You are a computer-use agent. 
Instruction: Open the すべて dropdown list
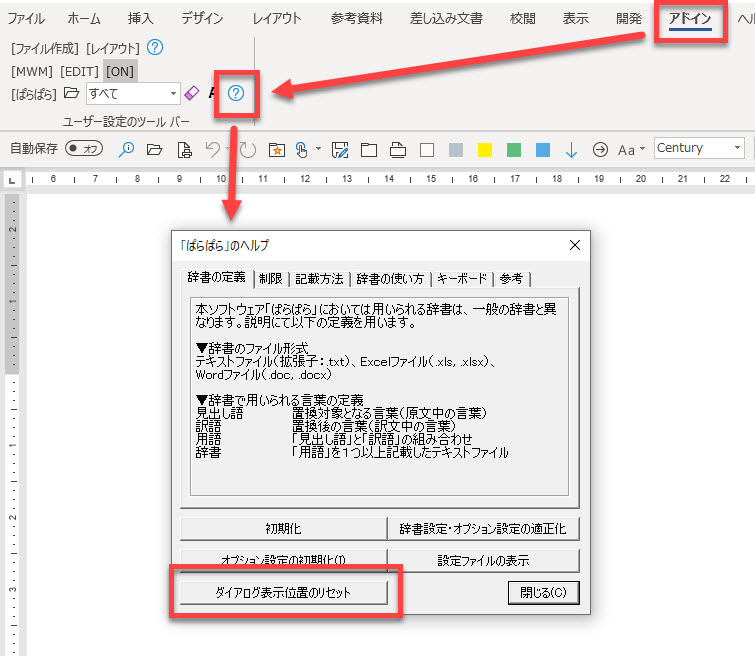point(174,93)
